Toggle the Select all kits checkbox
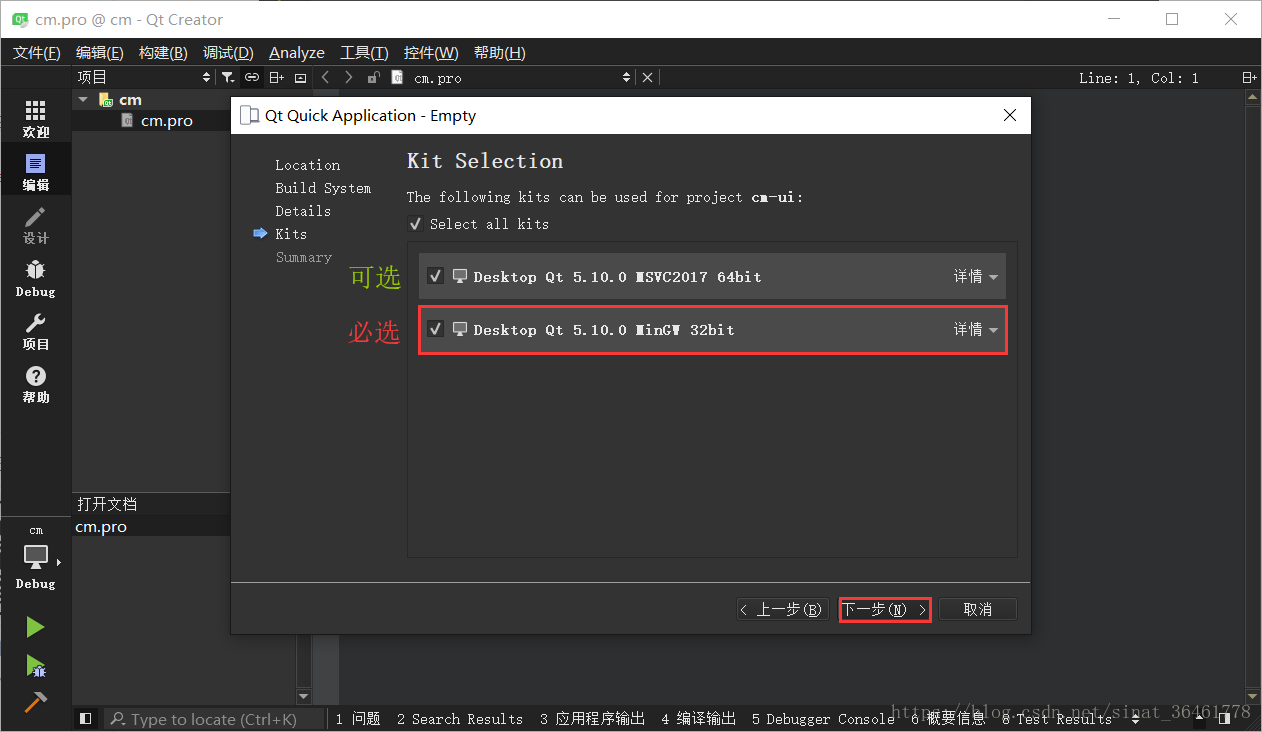 coord(415,224)
